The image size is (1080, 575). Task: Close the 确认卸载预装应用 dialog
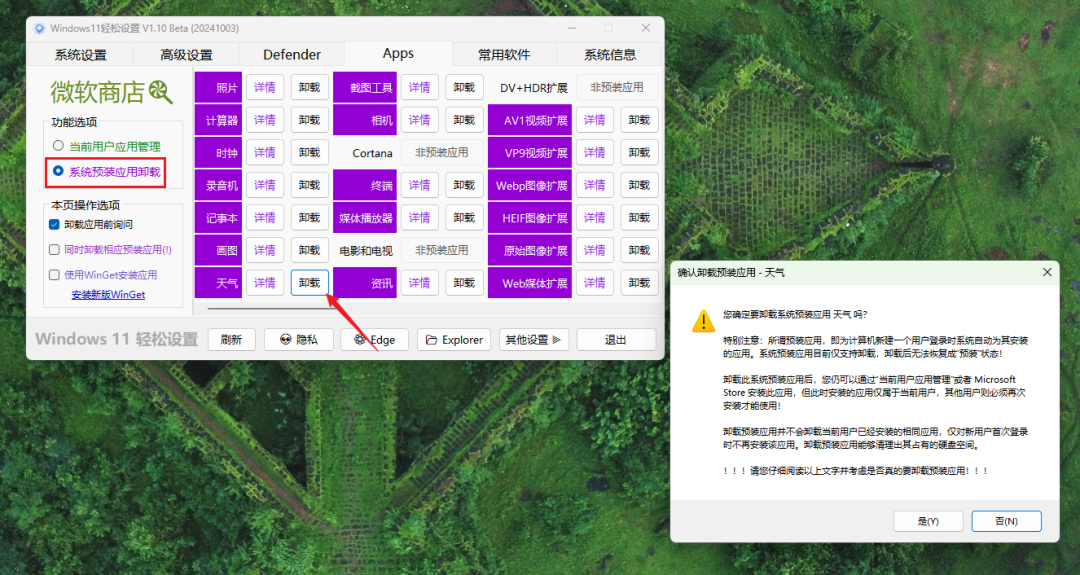pos(1047,272)
